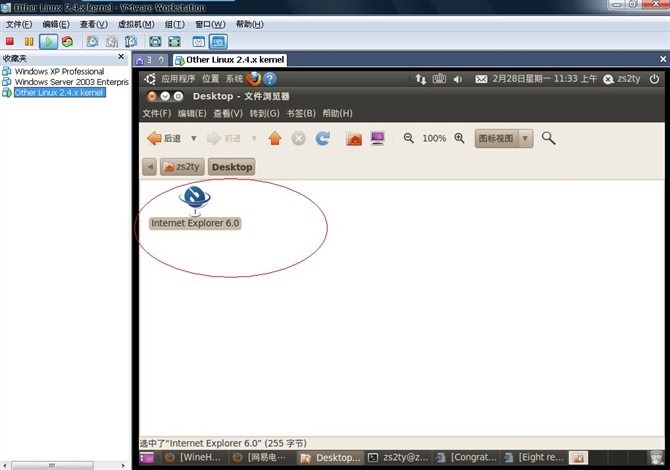Image resolution: width=670 pixels, height=470 pixels.
Task: Click the VMware summary view icon
Action: (x=199, y=42)
